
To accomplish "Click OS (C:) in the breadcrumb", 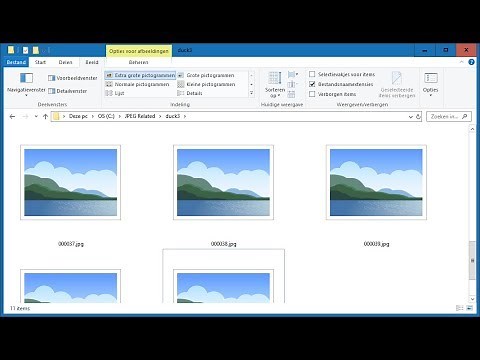I will (106, 116).
